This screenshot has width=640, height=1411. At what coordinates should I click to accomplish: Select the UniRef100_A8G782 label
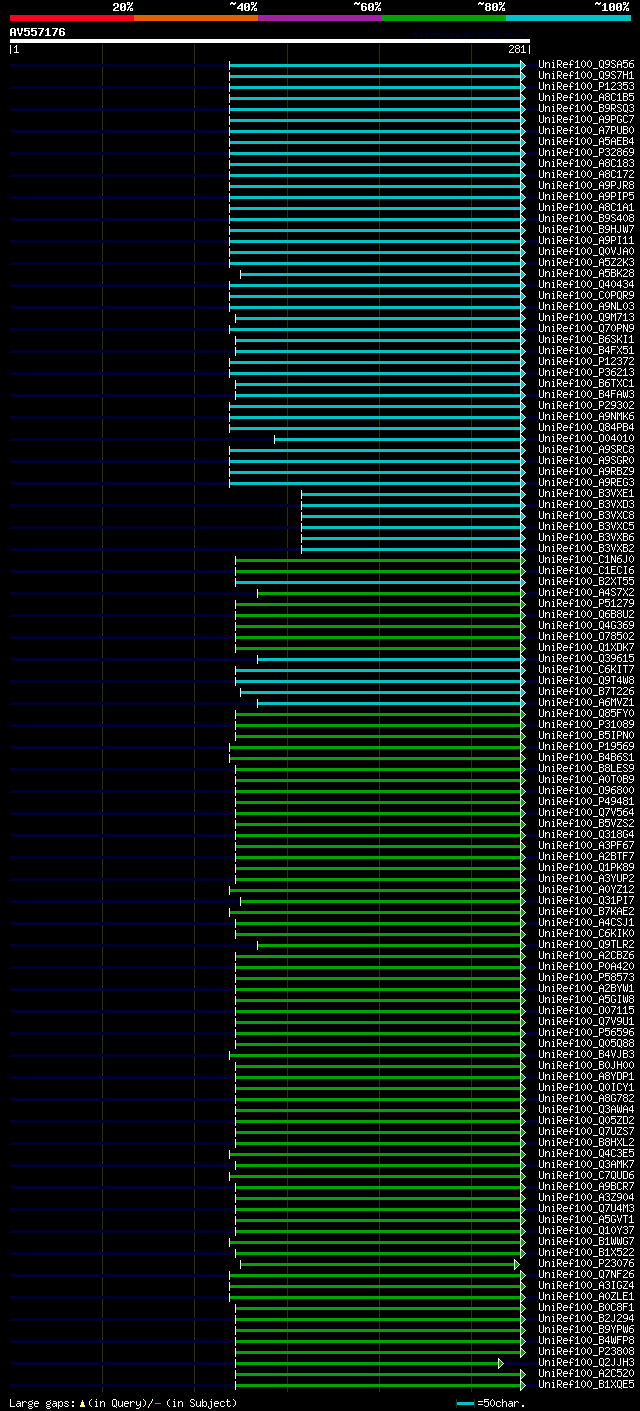(x=586, y=1099)
